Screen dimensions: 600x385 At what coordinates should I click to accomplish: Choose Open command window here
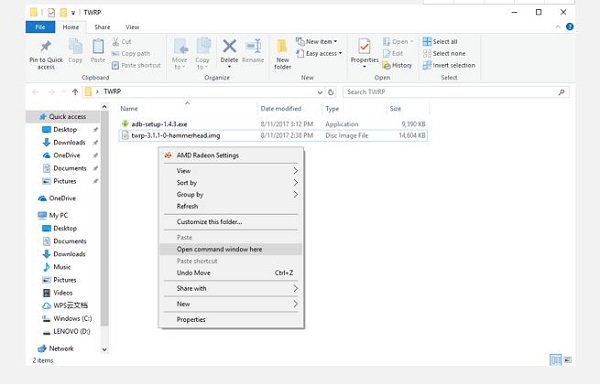[x=231, y=250]
